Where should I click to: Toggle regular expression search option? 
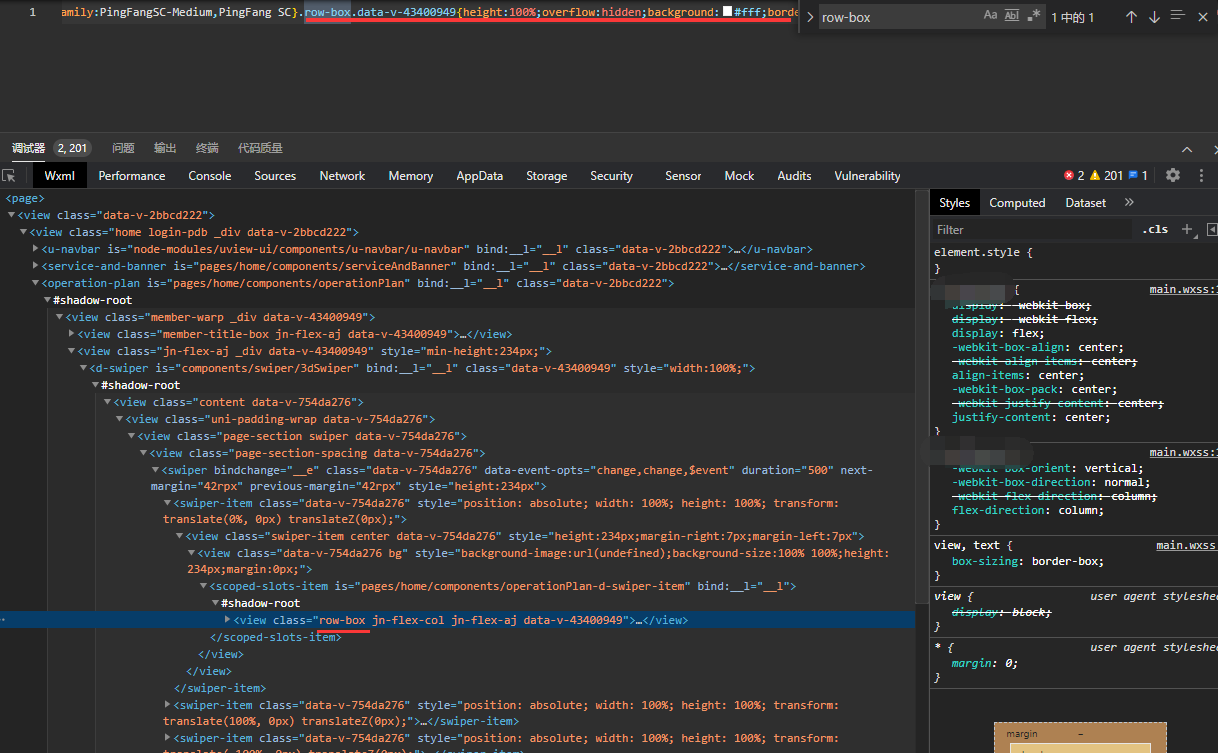[x=1034, y=16]
